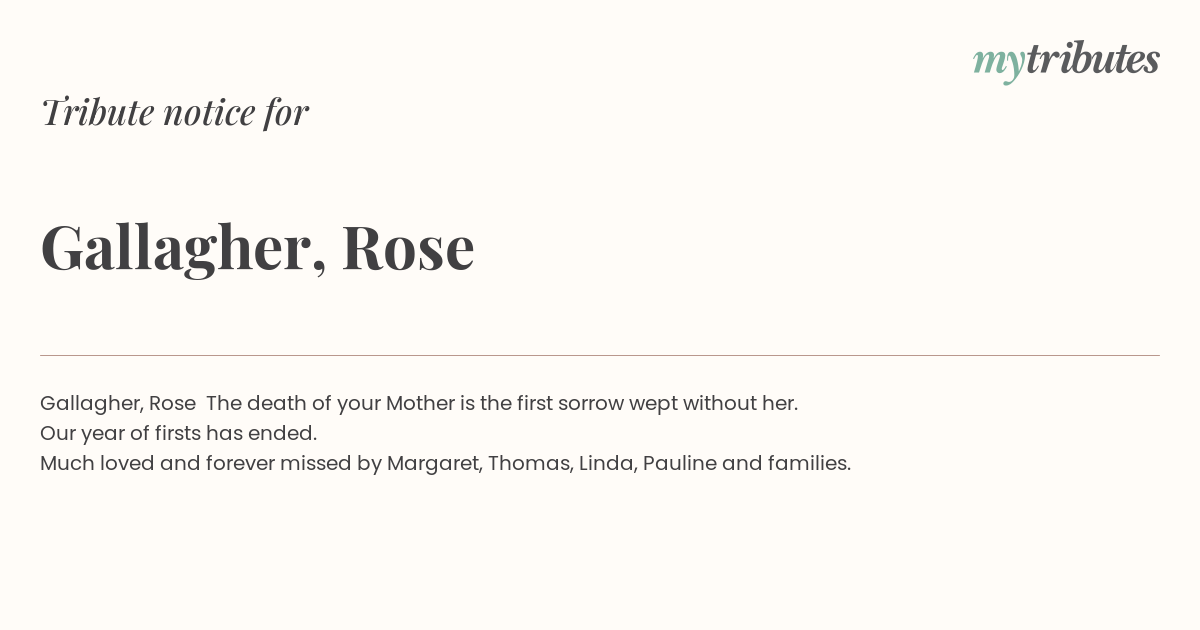This screenshot has width=1200, height=630.
Task: Click "Our year of firsts has ended." line
Action: coord(178,434)
